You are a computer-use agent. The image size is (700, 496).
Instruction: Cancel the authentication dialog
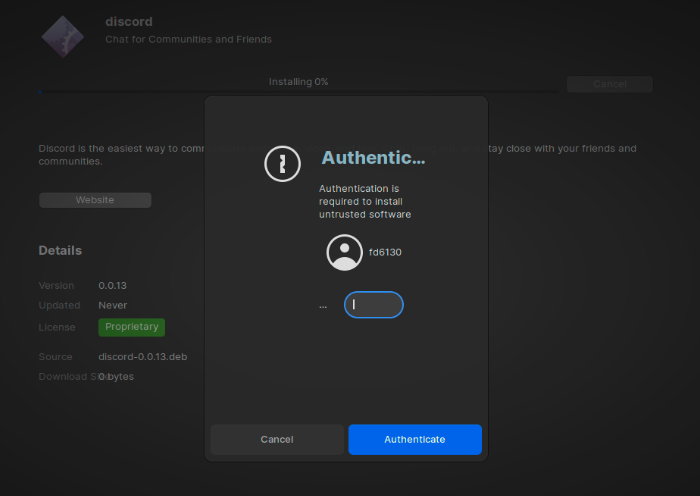click(277, 439)
